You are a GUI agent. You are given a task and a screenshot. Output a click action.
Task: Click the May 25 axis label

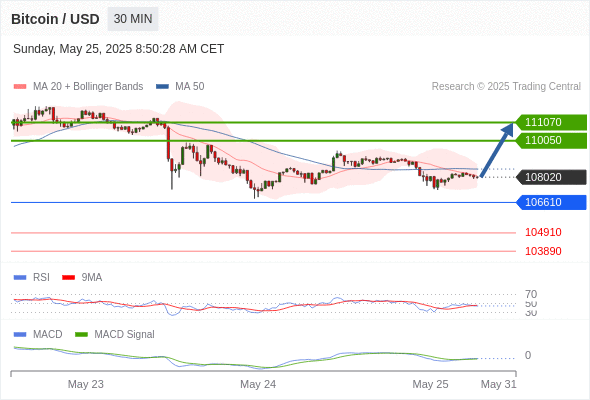(430, 384)
